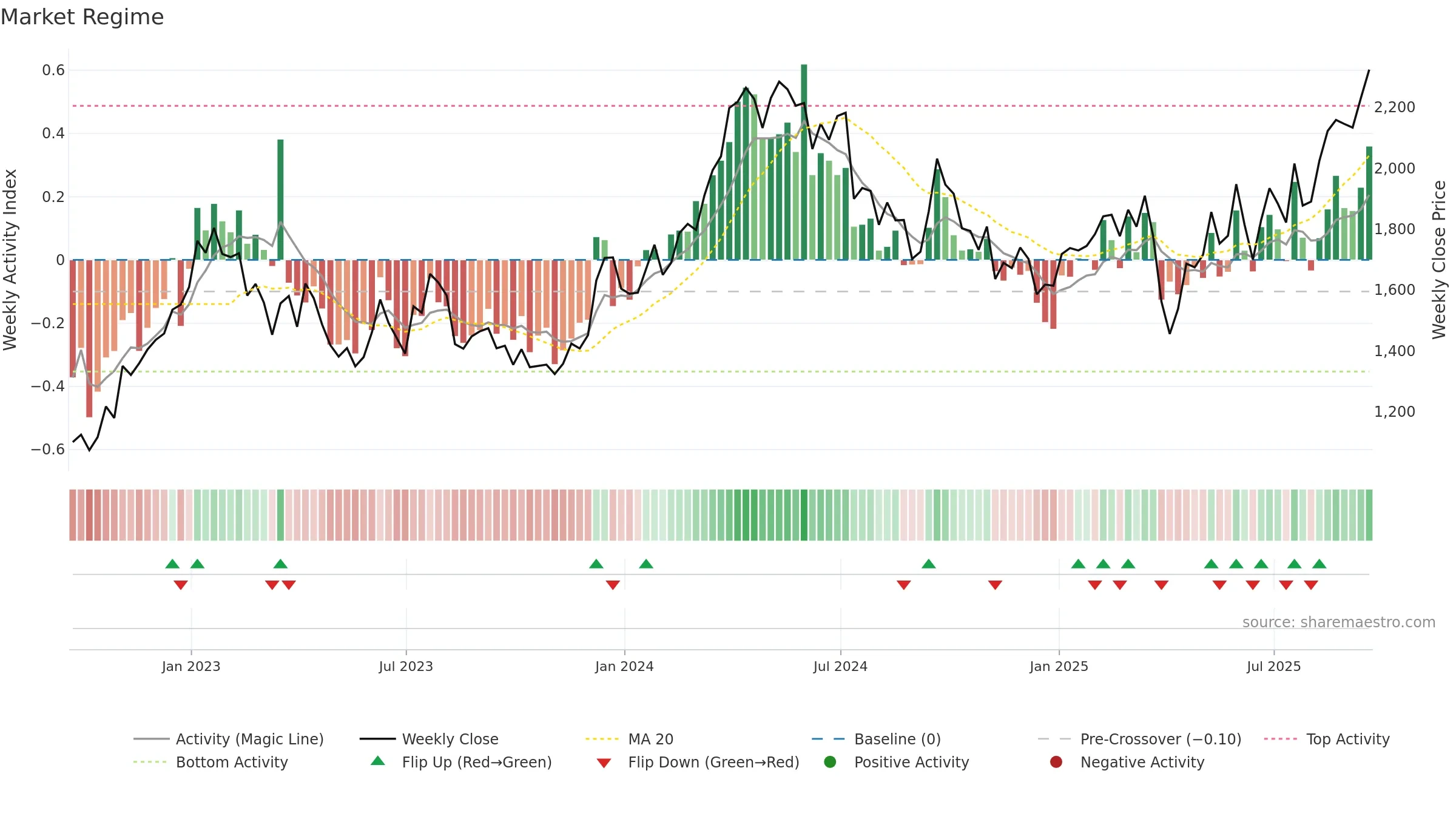
Task: Click the 0.6 activity axis tick label
Action: pyautogui.click(x=53, y=70)
